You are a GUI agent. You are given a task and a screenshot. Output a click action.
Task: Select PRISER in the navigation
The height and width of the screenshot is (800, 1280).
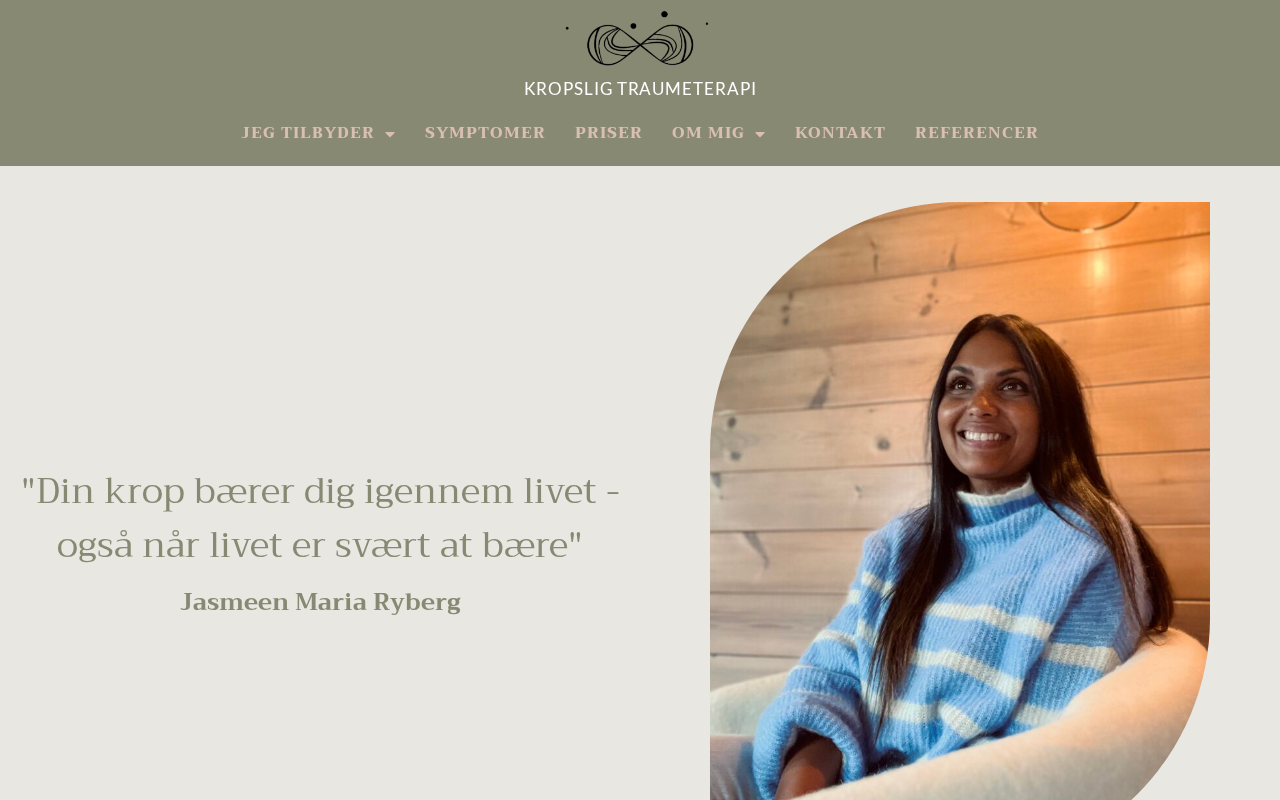(609, 133)
